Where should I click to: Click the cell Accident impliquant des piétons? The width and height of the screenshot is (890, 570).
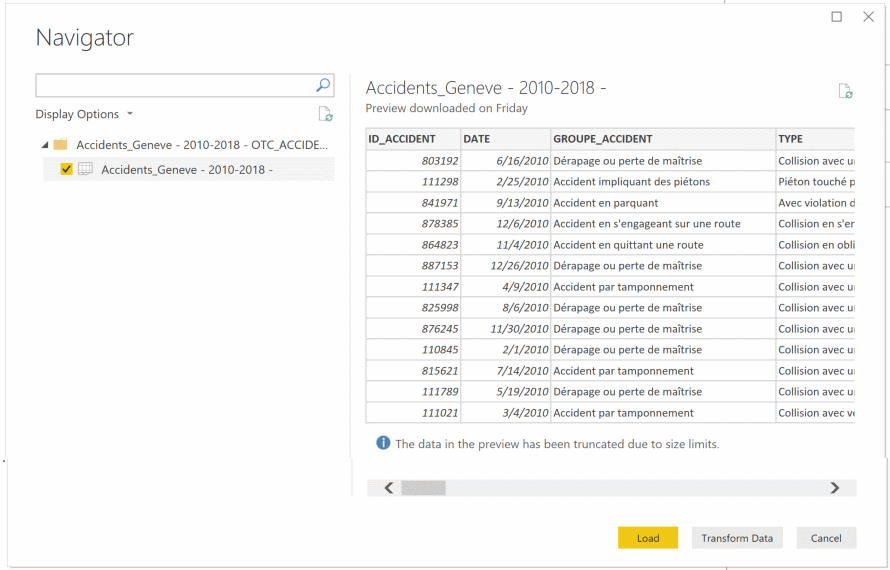pos(663,182)
